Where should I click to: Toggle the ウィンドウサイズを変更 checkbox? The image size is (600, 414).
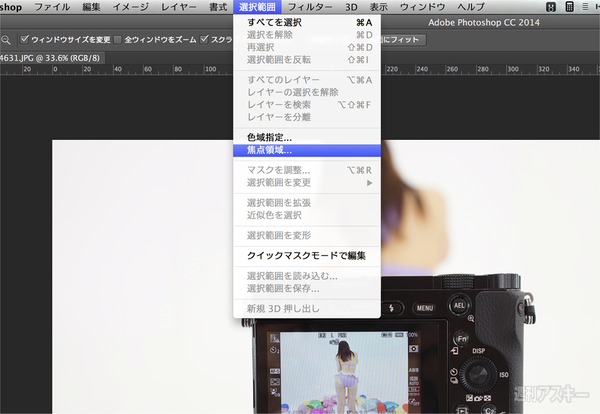pyautogui.click(x=25, y=40)
